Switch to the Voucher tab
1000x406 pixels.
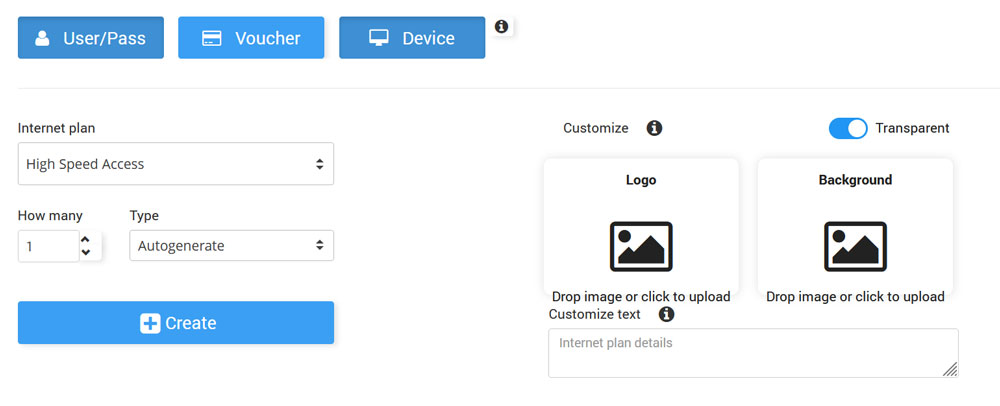tap(251, 38)
